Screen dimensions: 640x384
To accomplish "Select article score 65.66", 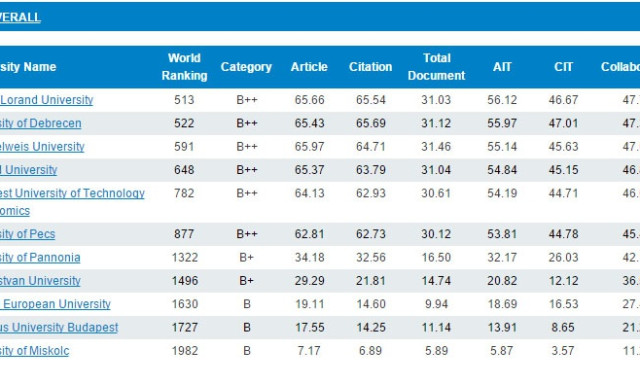I will point(309,100).
